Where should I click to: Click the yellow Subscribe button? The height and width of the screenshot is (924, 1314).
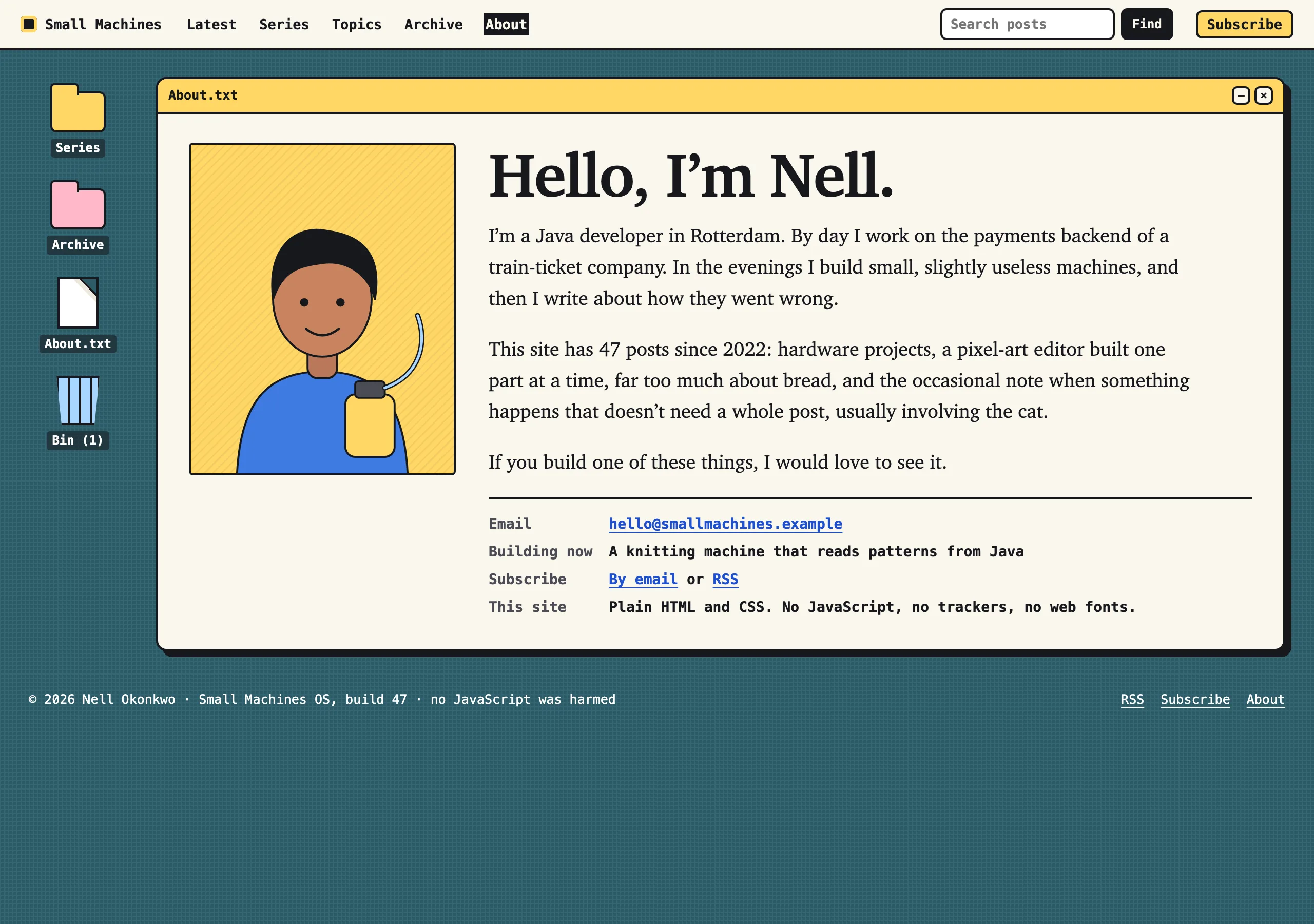(1244, 24)
